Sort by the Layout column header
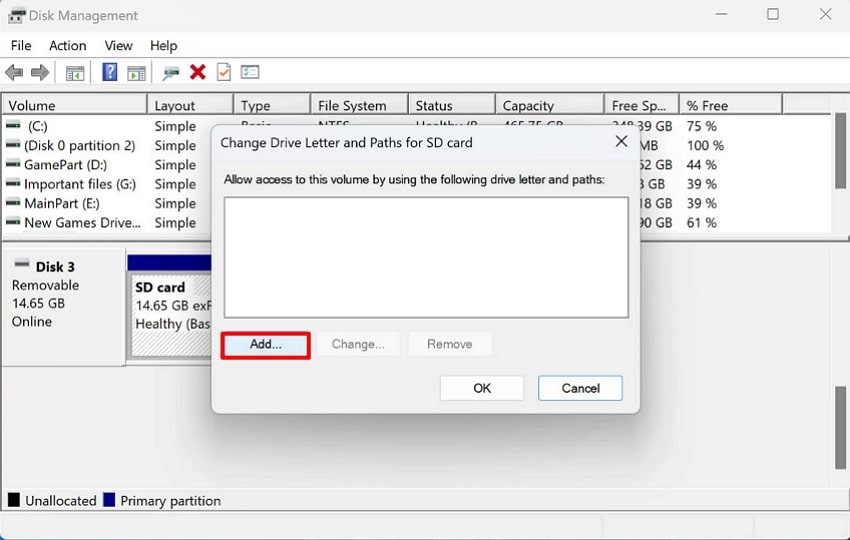Image resolution: width=850 pixels, height=540 pixels. pos(190,105)
